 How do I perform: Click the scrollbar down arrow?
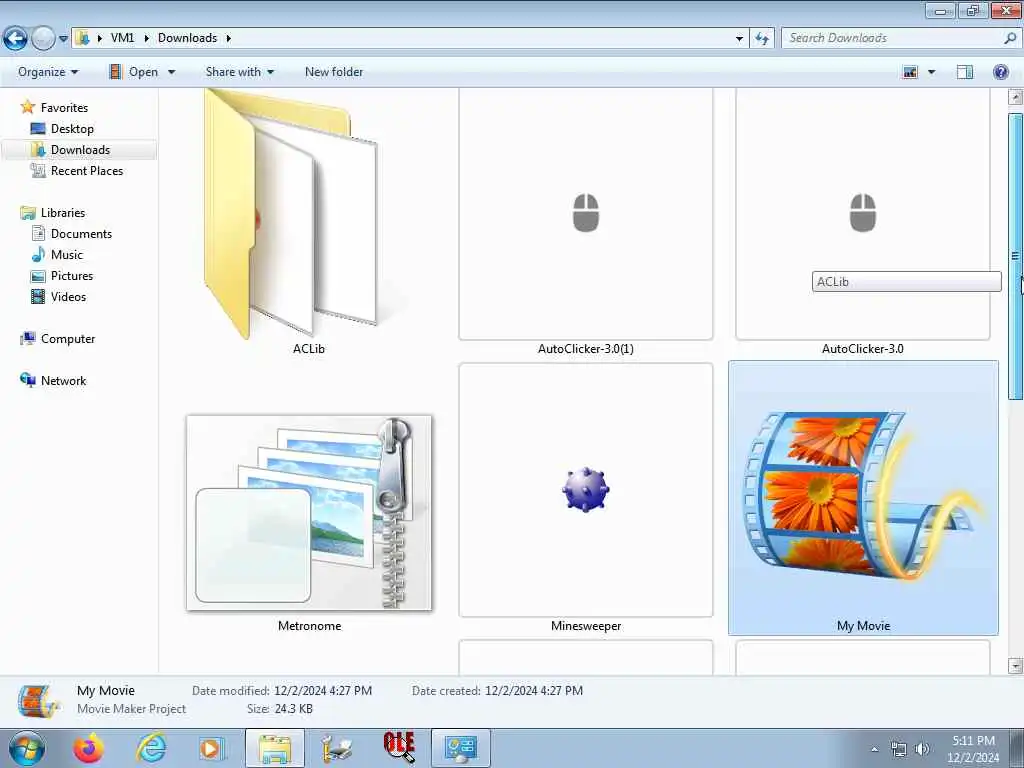pos(1015,666)
